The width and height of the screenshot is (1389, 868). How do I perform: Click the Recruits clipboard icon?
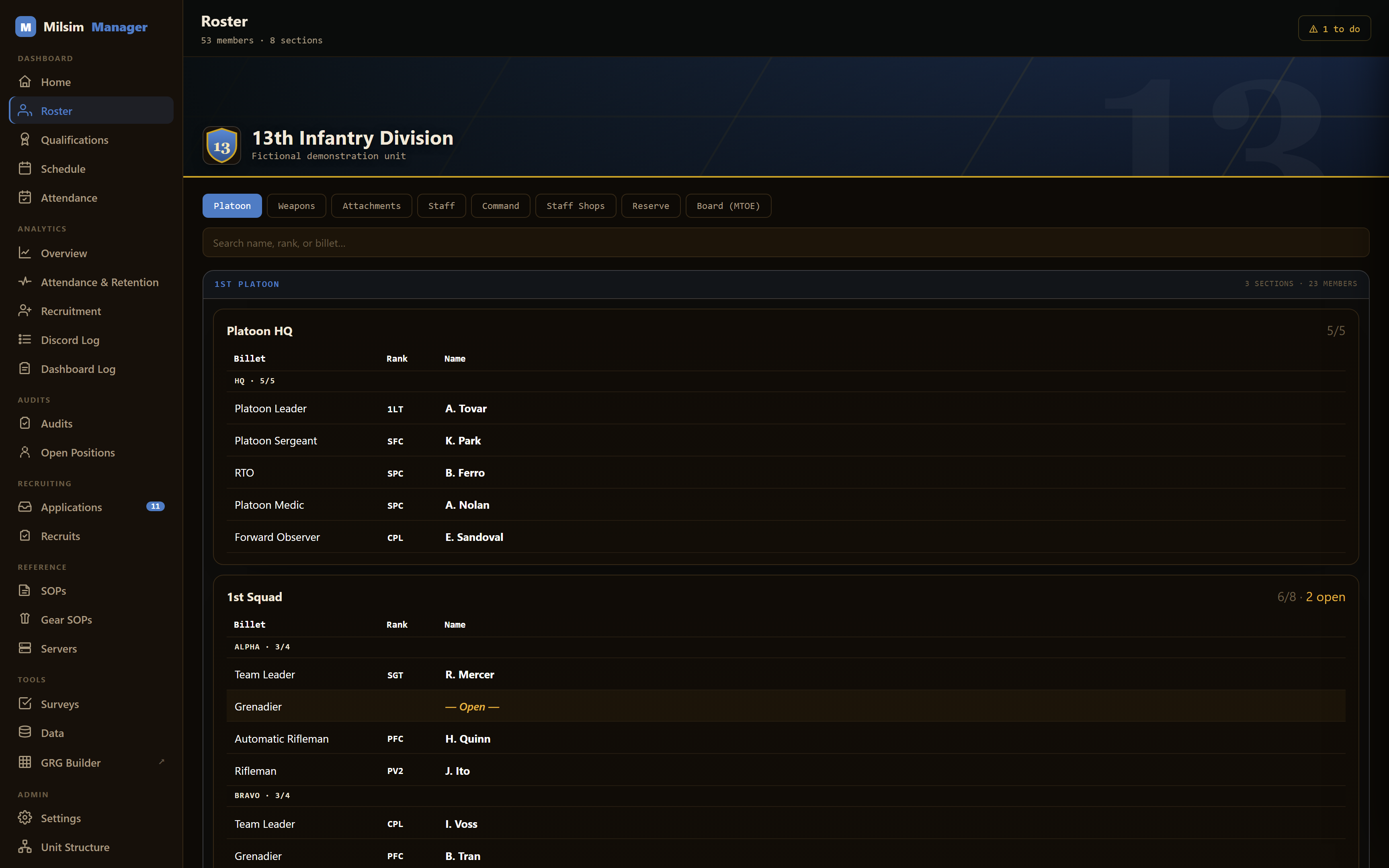(25, 536)
